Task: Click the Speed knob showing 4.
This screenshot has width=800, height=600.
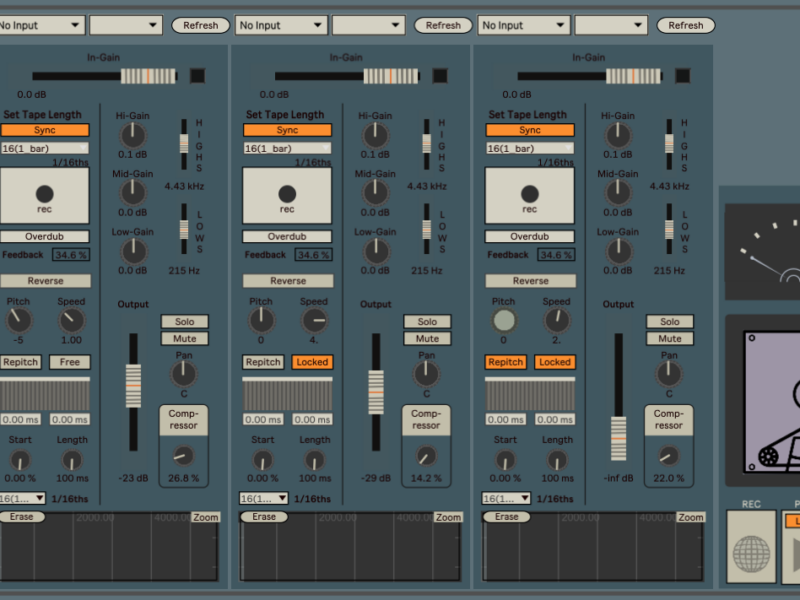Action: 314,320
